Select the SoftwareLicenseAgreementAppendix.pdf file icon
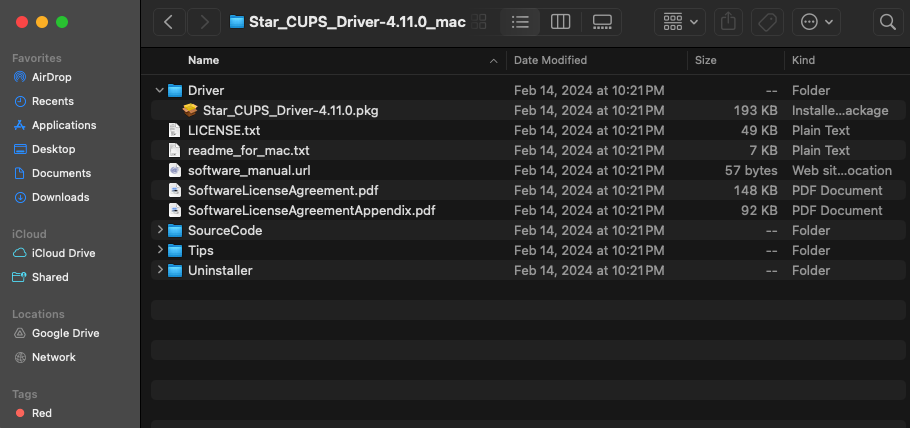Image resolution: width=910 pixels, height=428 pixels. (x=175, y=210)
